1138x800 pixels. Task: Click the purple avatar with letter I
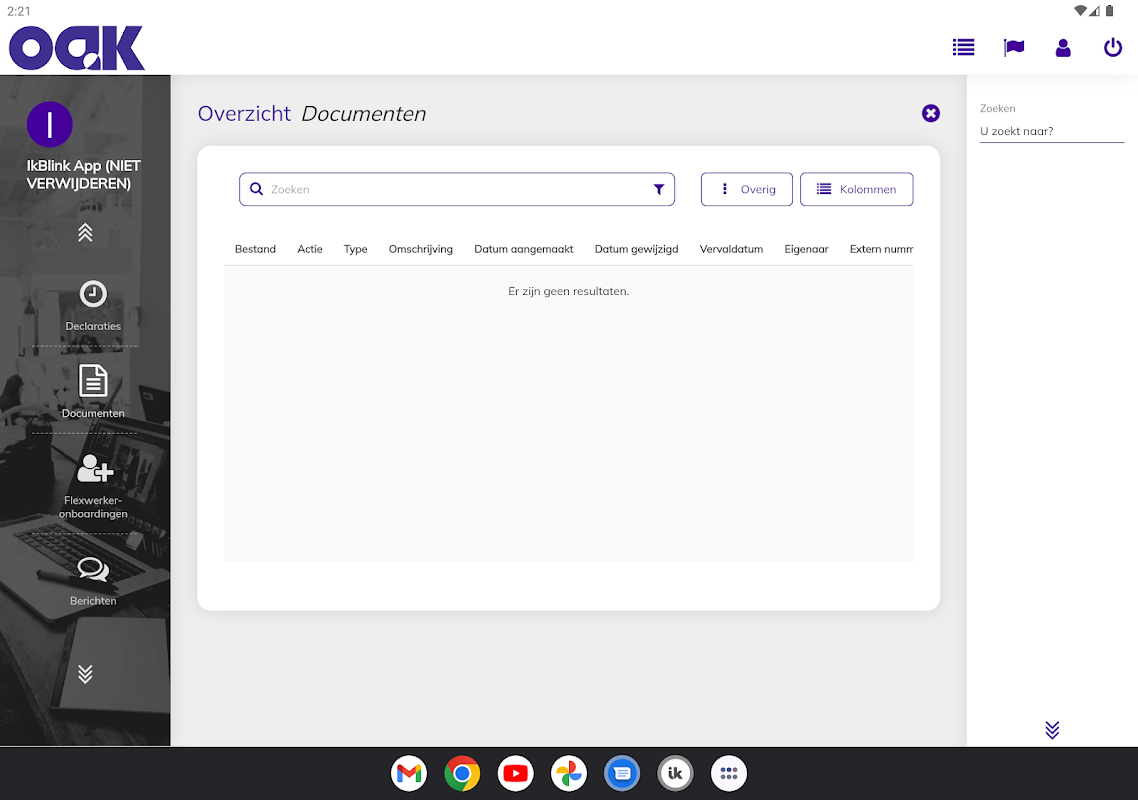(49, 125)
